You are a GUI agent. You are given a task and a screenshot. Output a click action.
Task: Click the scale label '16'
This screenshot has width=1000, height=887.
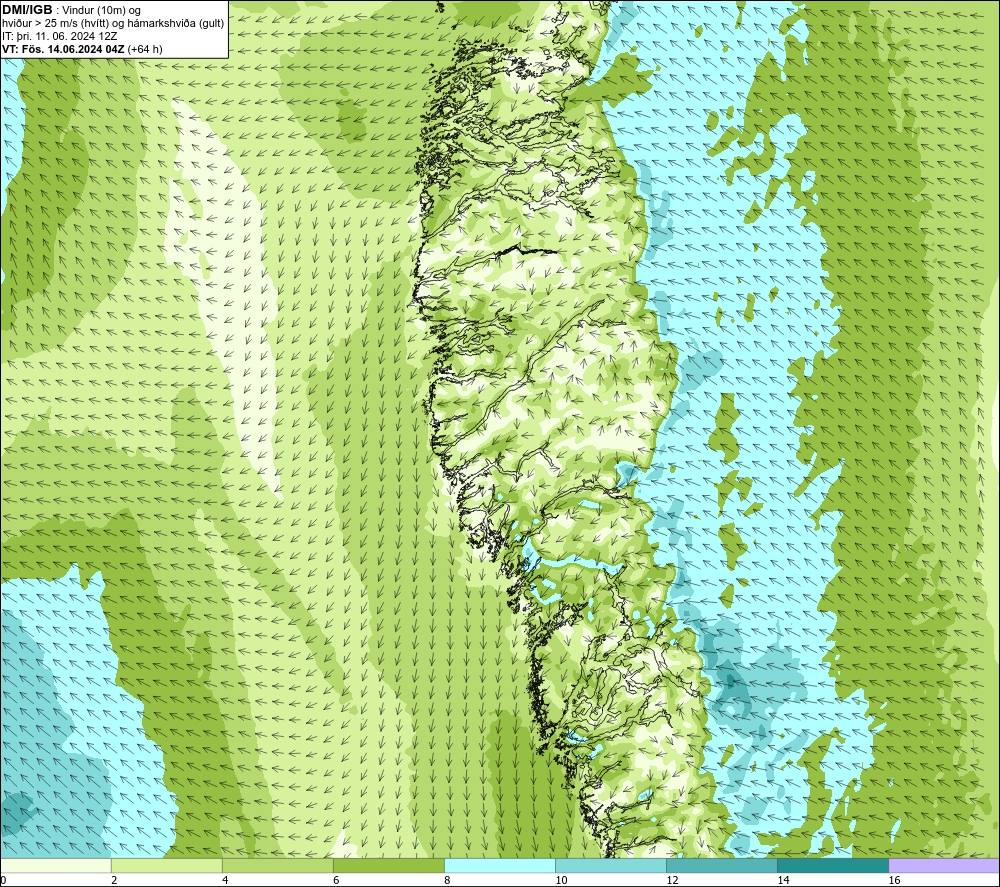coord(894,880)
